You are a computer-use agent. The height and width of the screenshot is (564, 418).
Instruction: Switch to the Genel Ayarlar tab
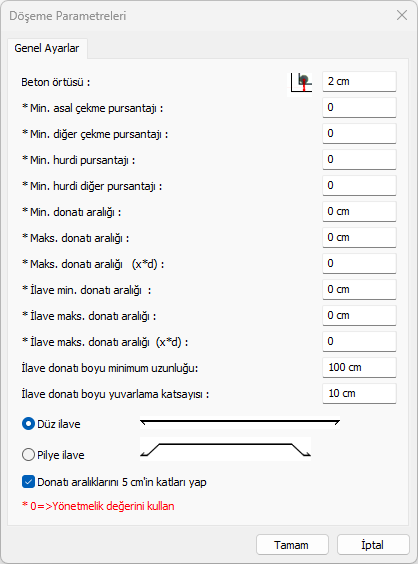click(47, 48)
